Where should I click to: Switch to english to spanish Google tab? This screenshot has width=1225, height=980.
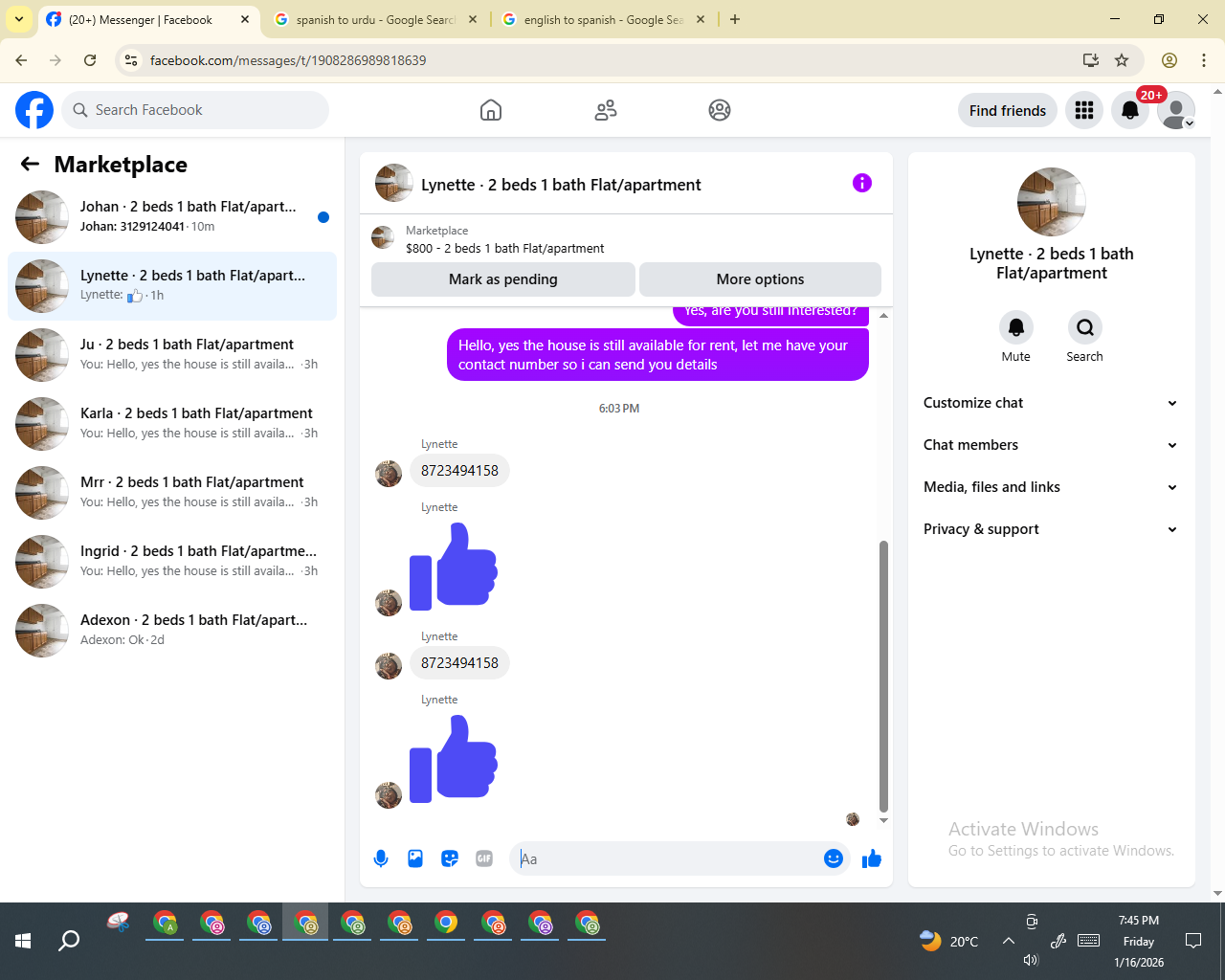click(603, 20)
